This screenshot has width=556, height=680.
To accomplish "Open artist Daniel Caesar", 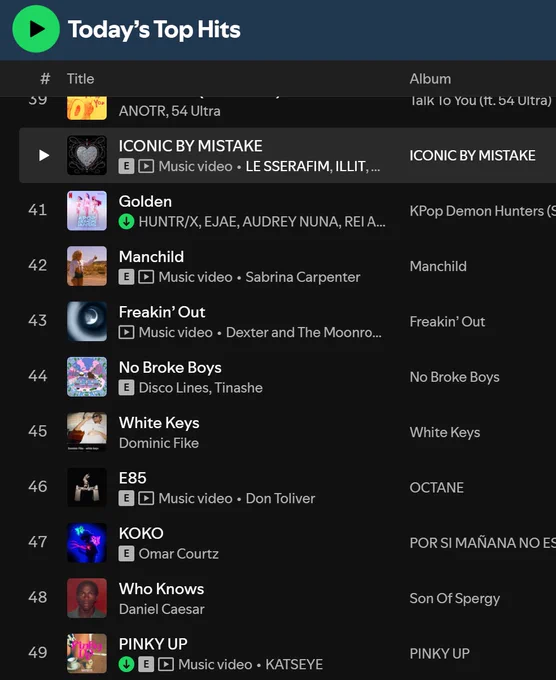I will (x=162, y=609).
